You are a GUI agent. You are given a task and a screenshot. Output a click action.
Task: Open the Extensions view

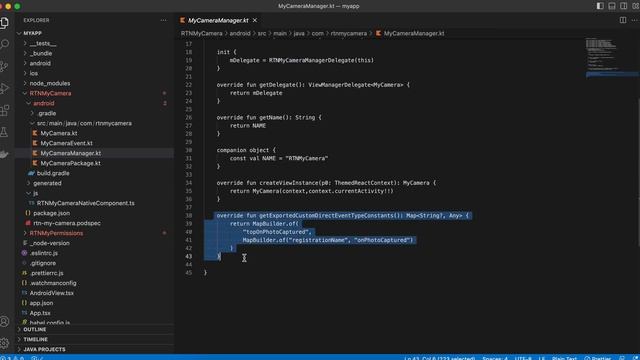point(4,110)
